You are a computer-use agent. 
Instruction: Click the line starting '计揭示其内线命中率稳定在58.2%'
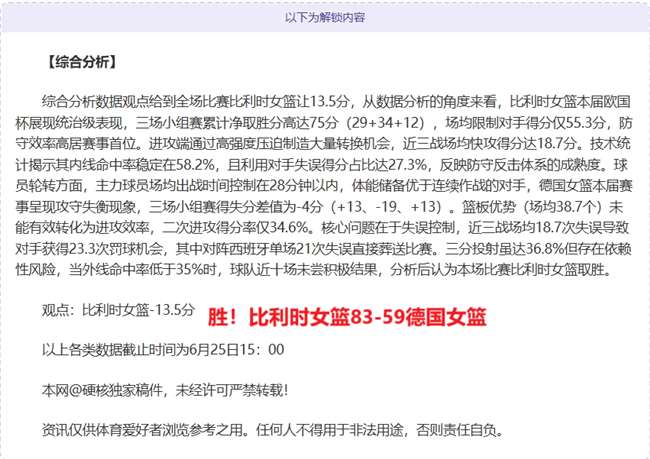tap(323, 165)
